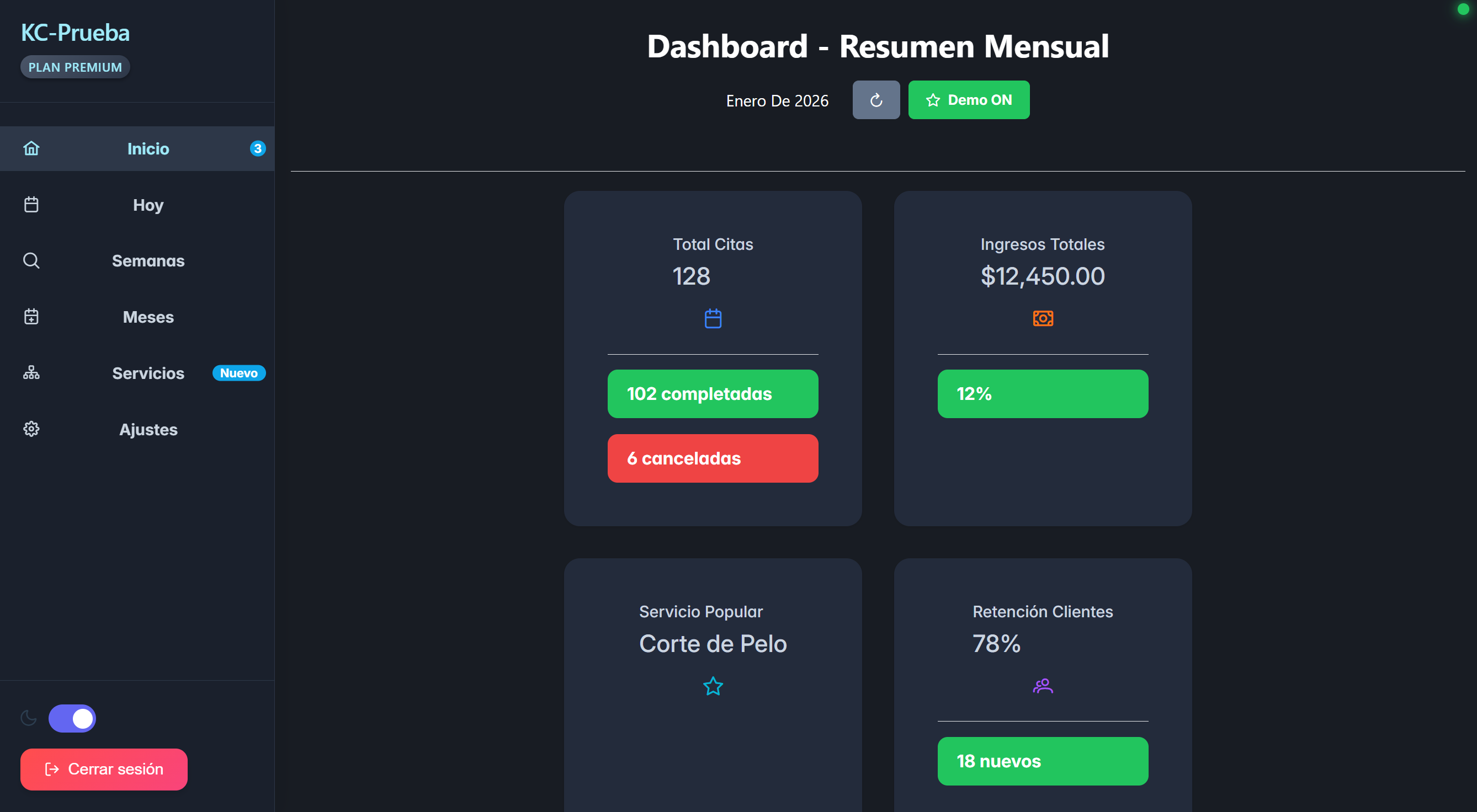Toggle the dark mode switch
The width and height of the screenshot is (1477, 812).
72,719
